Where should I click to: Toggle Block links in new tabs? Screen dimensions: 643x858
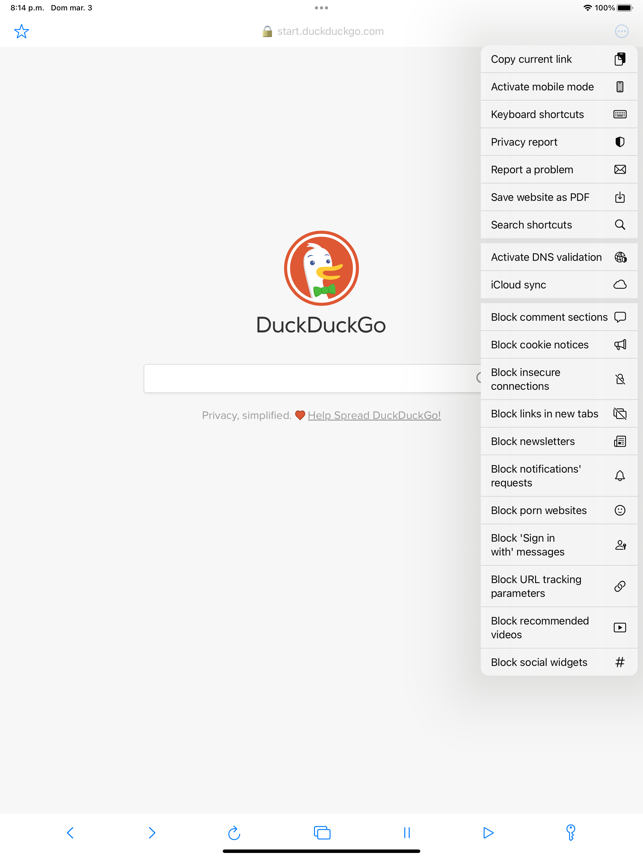[x=559, y=414]
